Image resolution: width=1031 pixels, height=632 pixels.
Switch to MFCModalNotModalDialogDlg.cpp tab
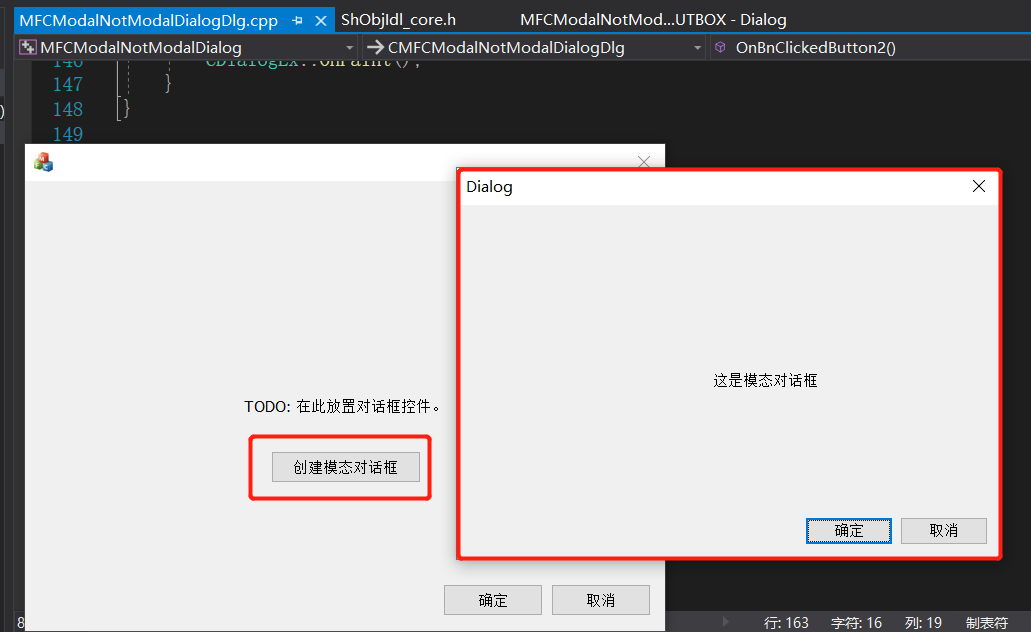click(x=149, y=20)
